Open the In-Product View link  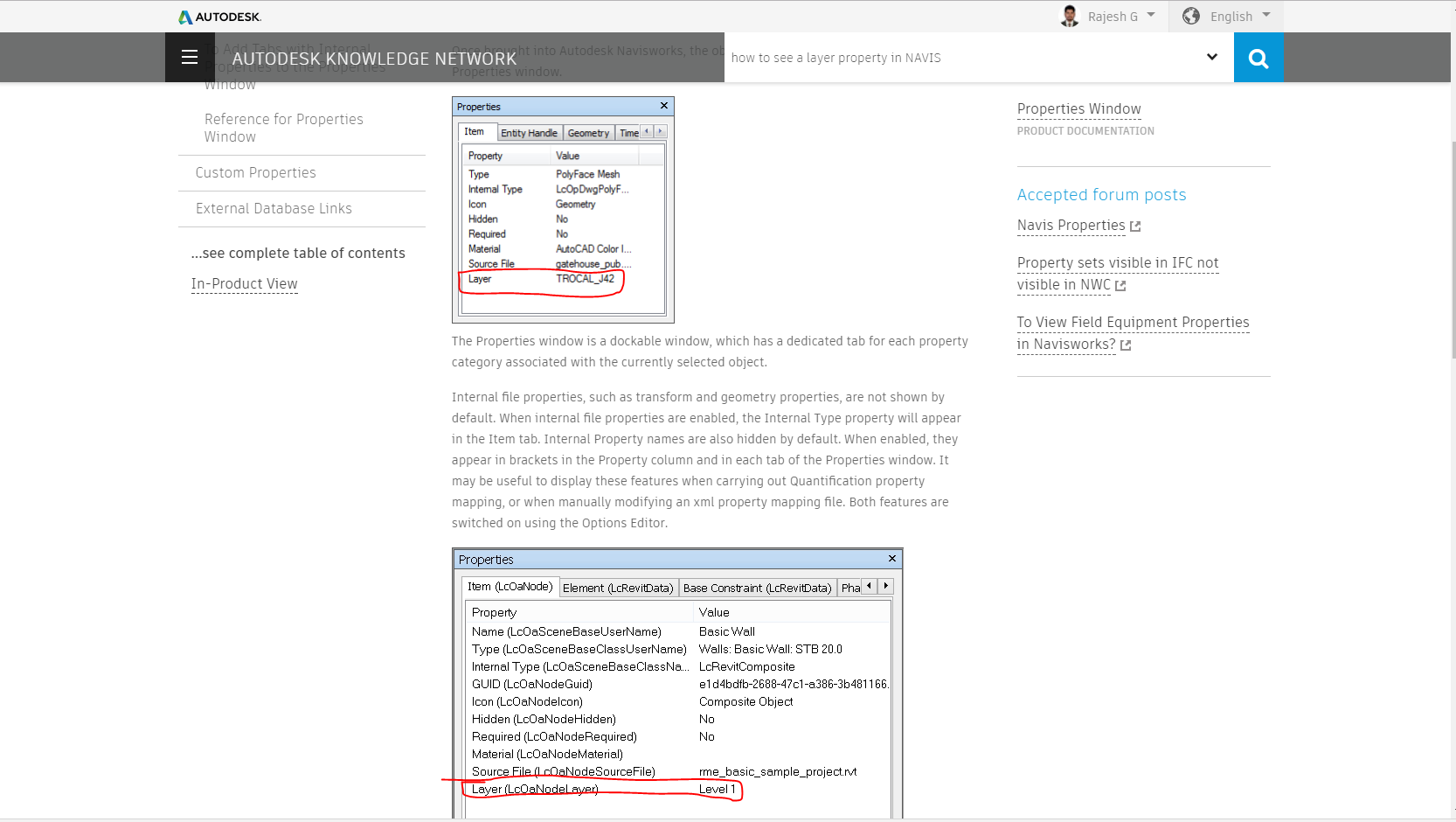tap(244, 283)
